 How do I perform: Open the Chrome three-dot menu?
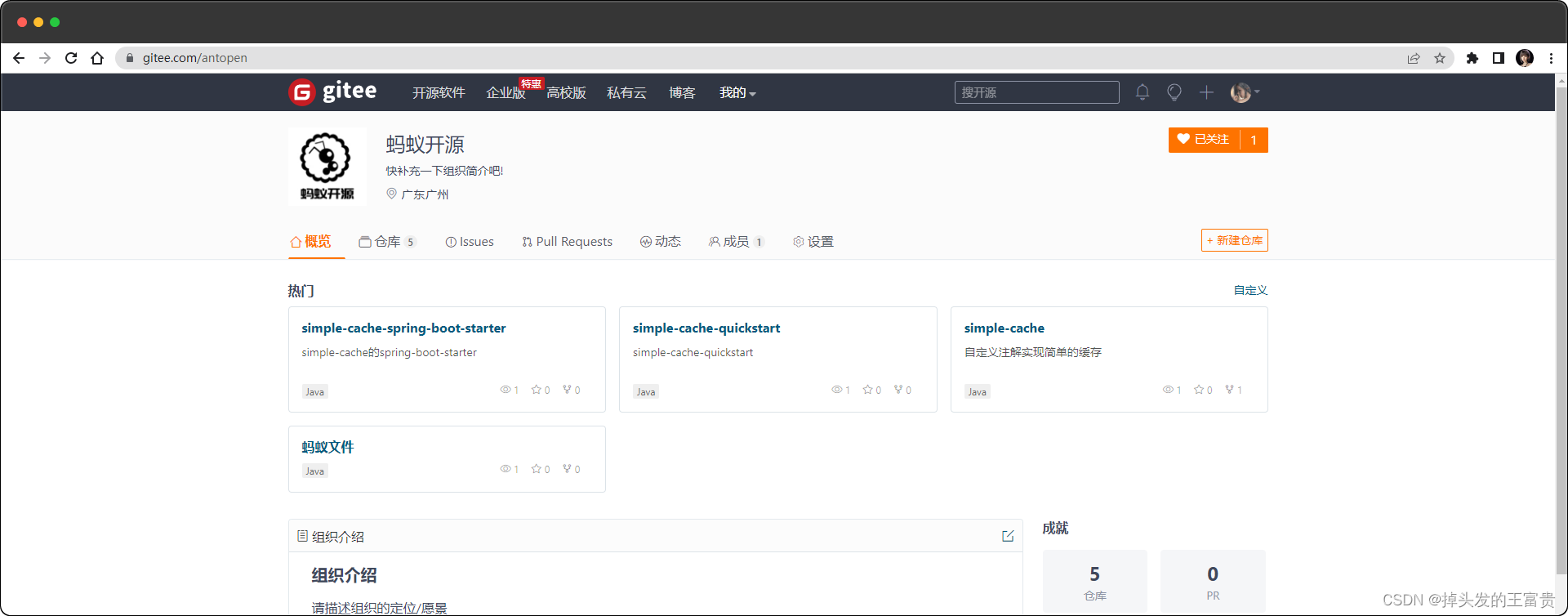coord(1551,58)
